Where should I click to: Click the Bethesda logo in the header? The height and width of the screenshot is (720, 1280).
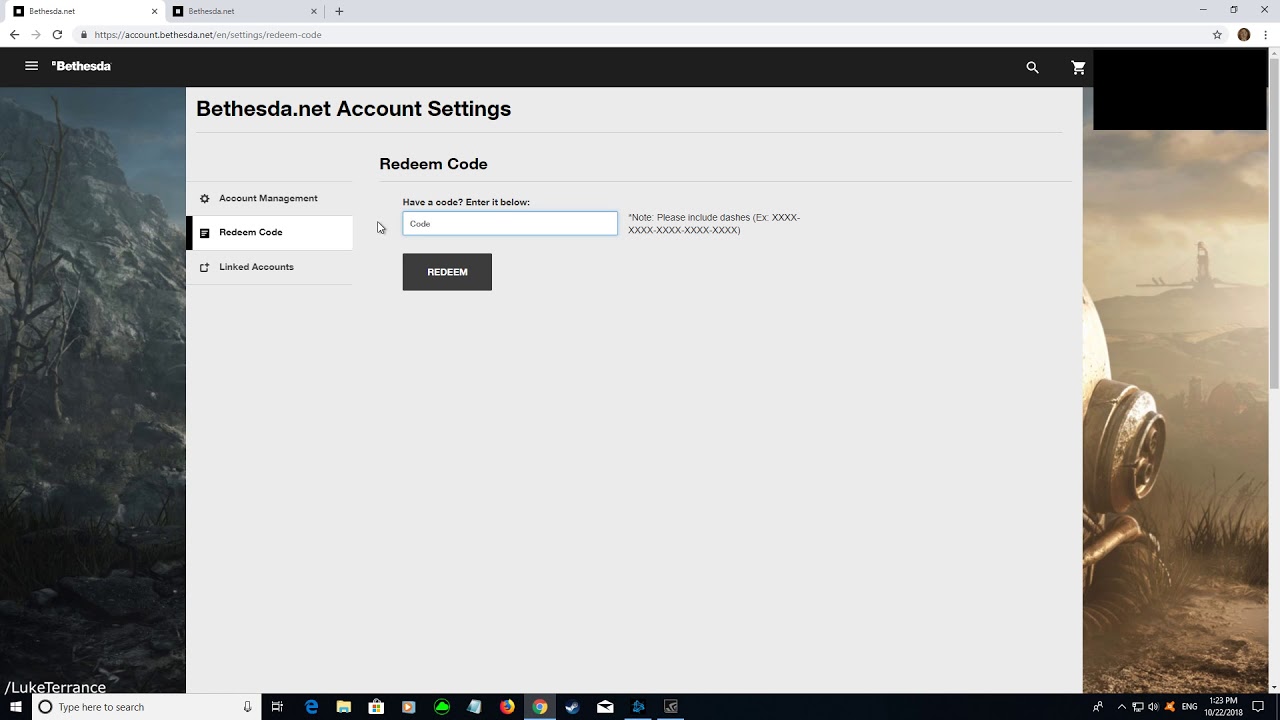[x=81, y=66]
